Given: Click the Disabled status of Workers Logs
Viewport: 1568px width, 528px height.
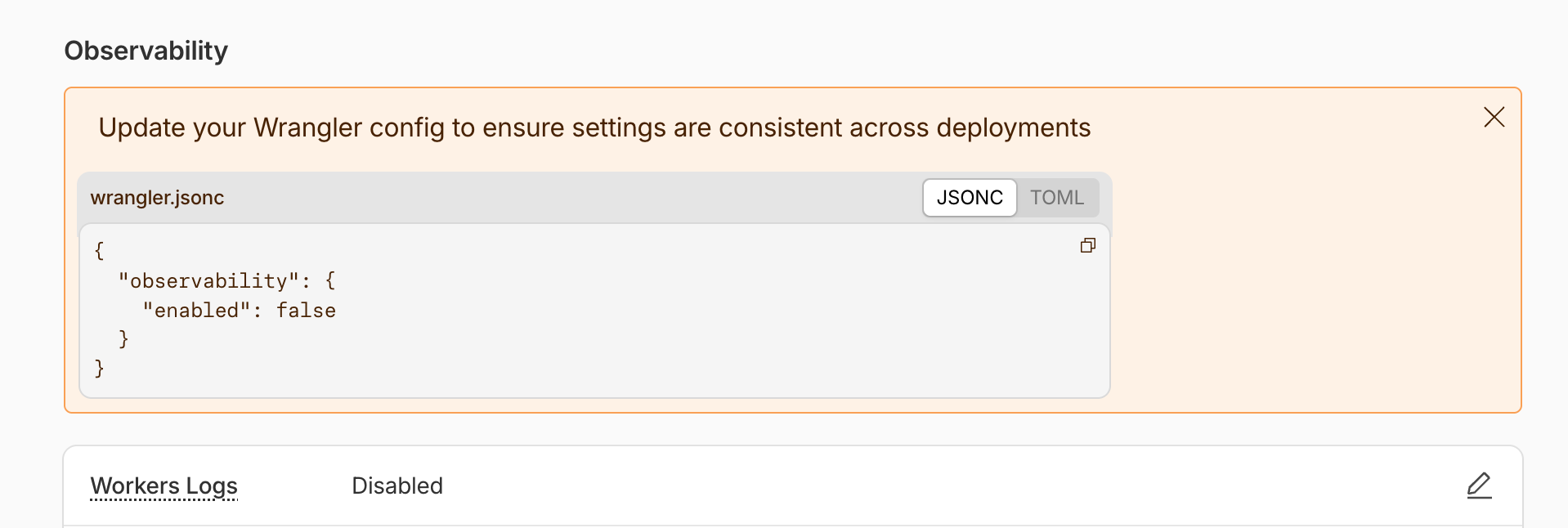Looking at the screenshot, I should click(x=397, y=485).
